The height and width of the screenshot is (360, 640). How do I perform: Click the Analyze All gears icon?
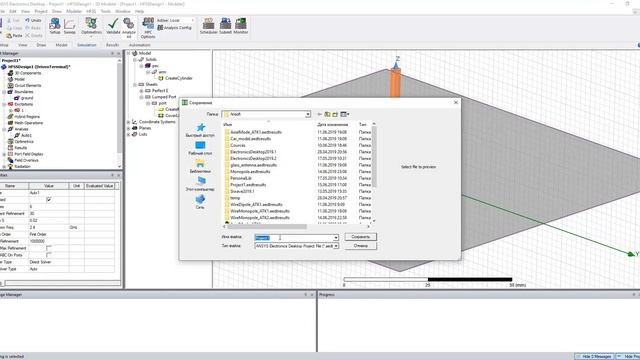[129, 27]
